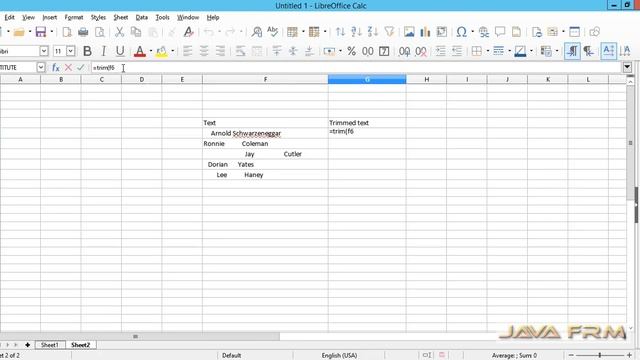Screen dimensions: 640x360
Task: Open the Sheet menu
Action: point(121,18)
